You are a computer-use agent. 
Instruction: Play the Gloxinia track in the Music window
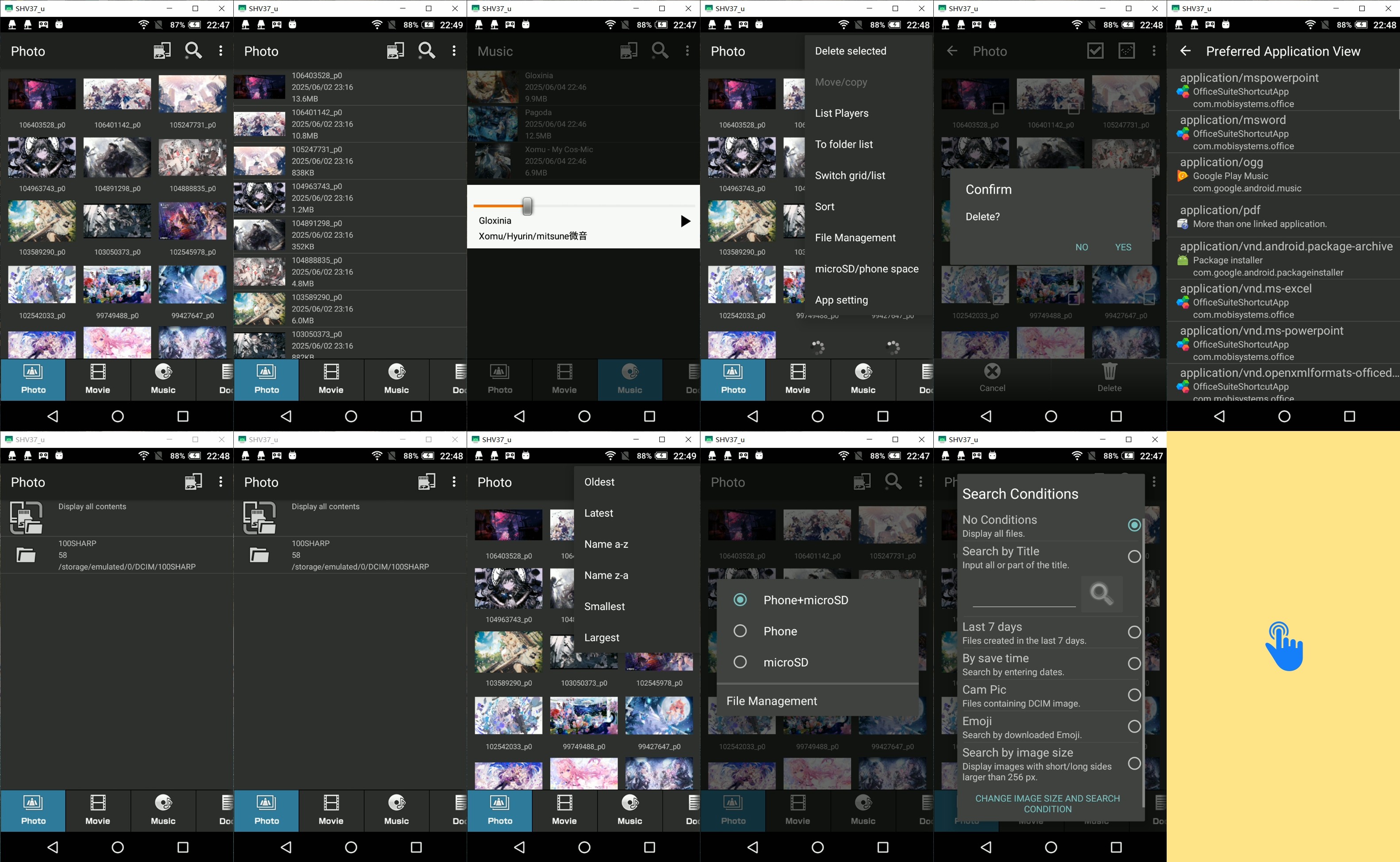(x=685, y=221)
